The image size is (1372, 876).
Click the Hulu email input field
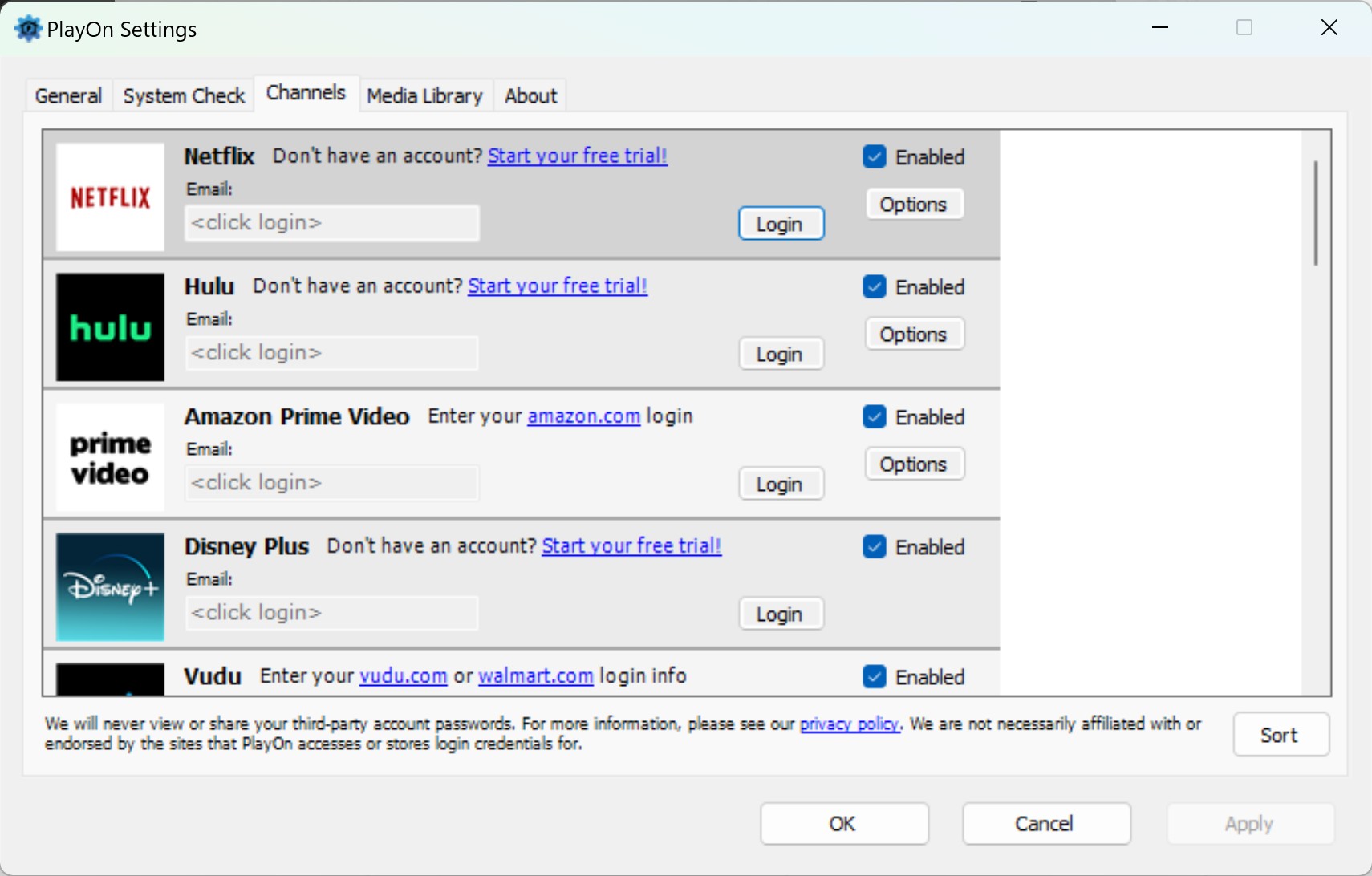[x=332, y=353]
